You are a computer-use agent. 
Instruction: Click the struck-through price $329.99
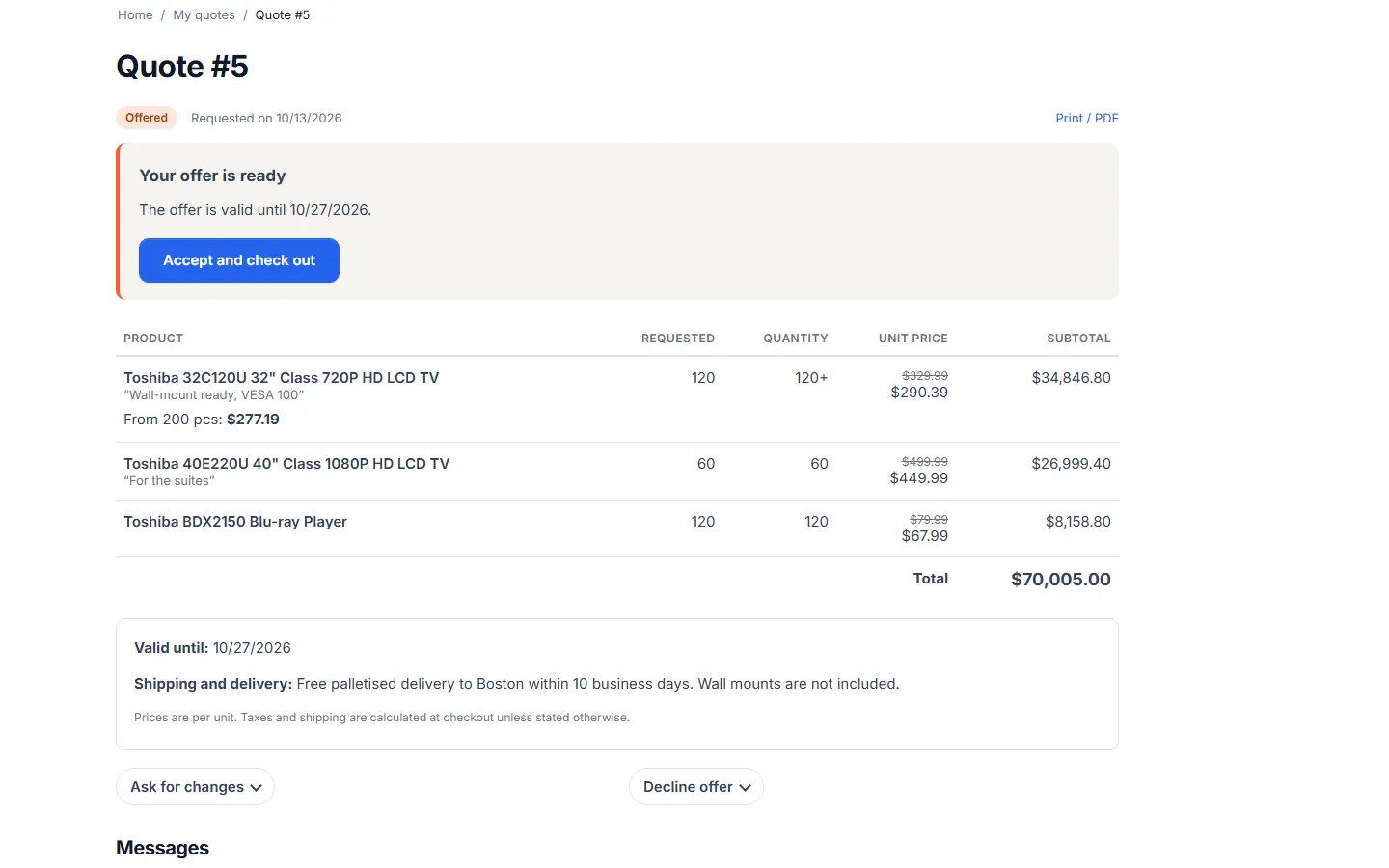[x=925, y=375]
